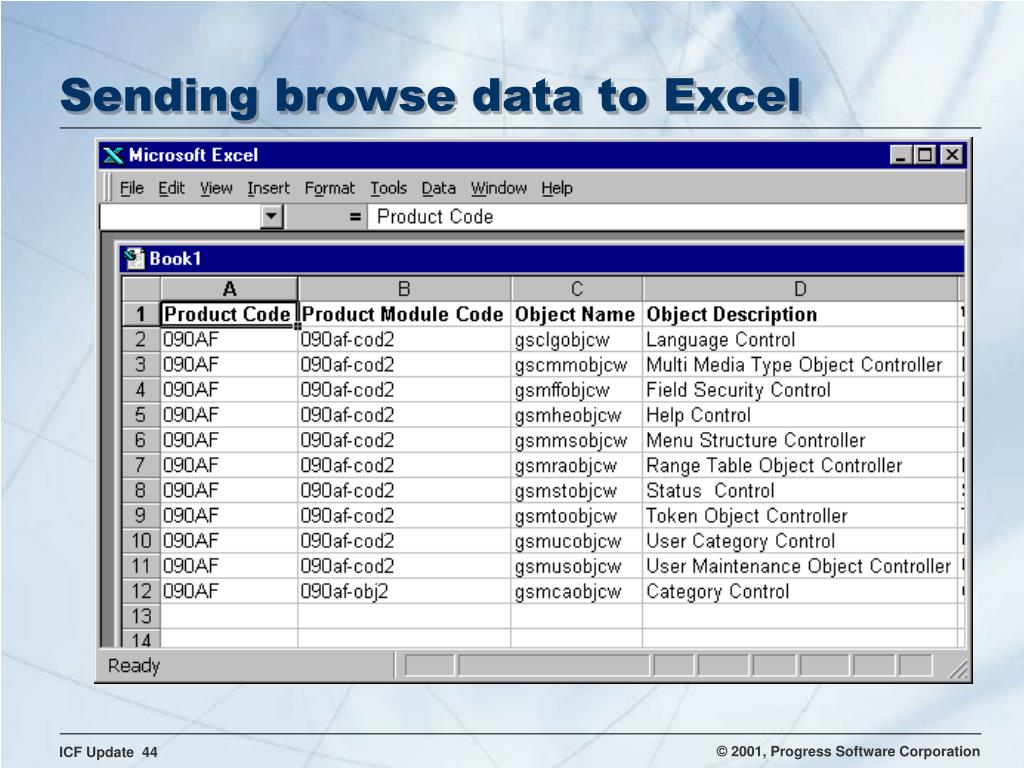Select row 5 header
The image size is (1024, 768).
(141, 415)
